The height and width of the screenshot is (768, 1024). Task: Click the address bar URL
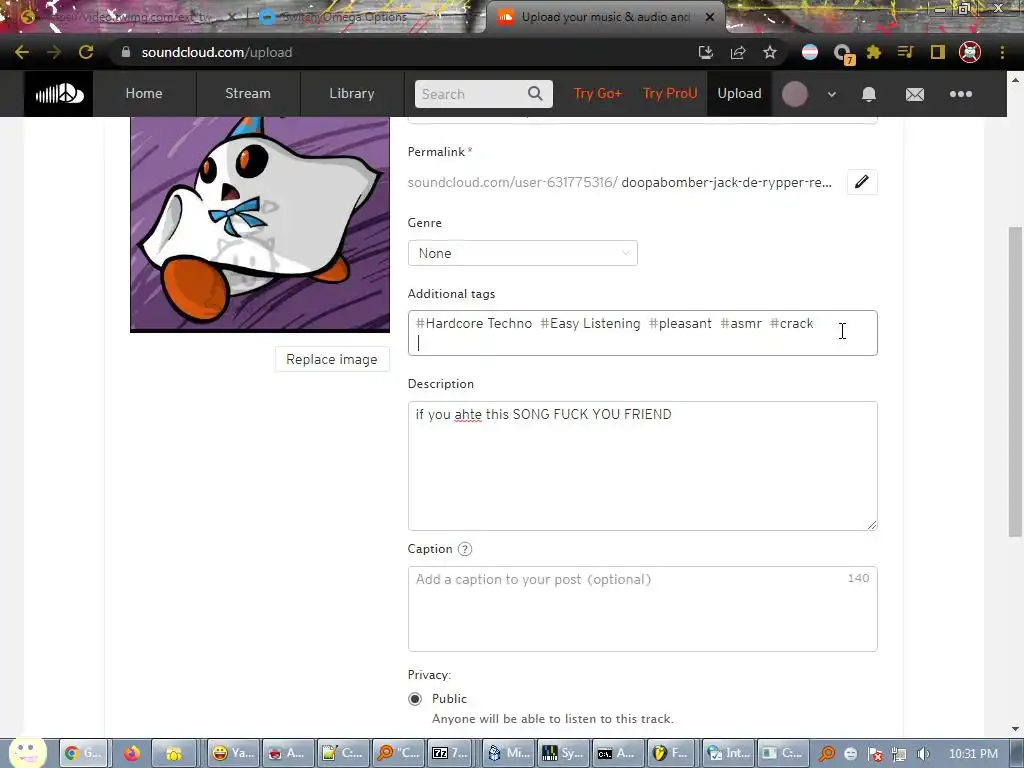217,52
